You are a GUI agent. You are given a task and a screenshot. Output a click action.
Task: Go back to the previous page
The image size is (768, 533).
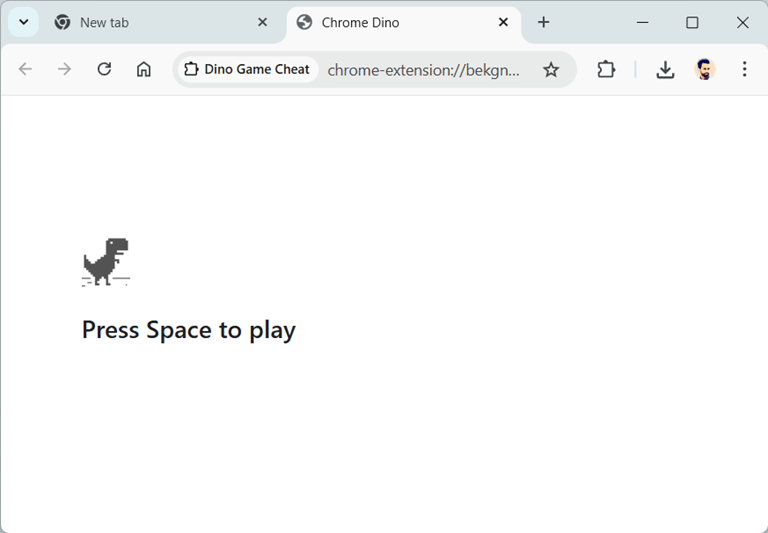[x=25, y=69]
